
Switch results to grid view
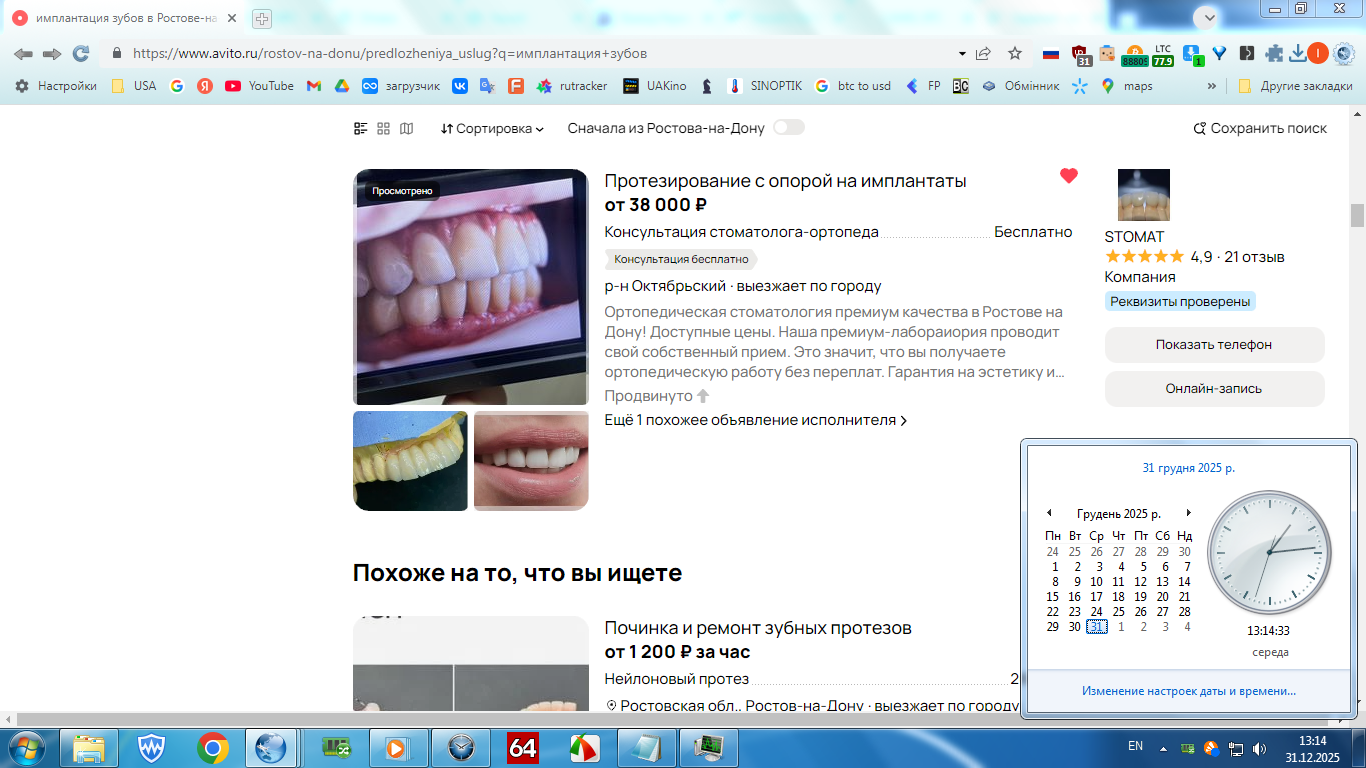point(384,128)
